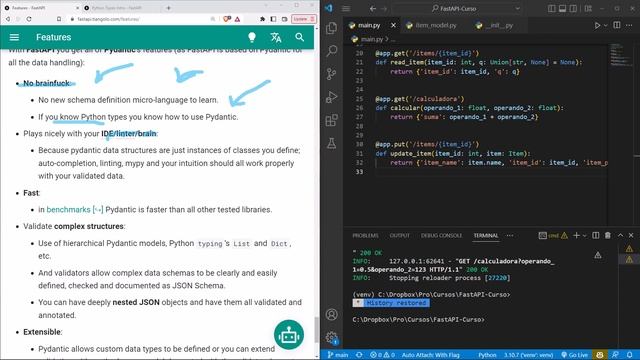Image resolution: width=640 pixels, height=360 pixels.
Task: Open the benchmarks link
Action: (x=75, y=209)
